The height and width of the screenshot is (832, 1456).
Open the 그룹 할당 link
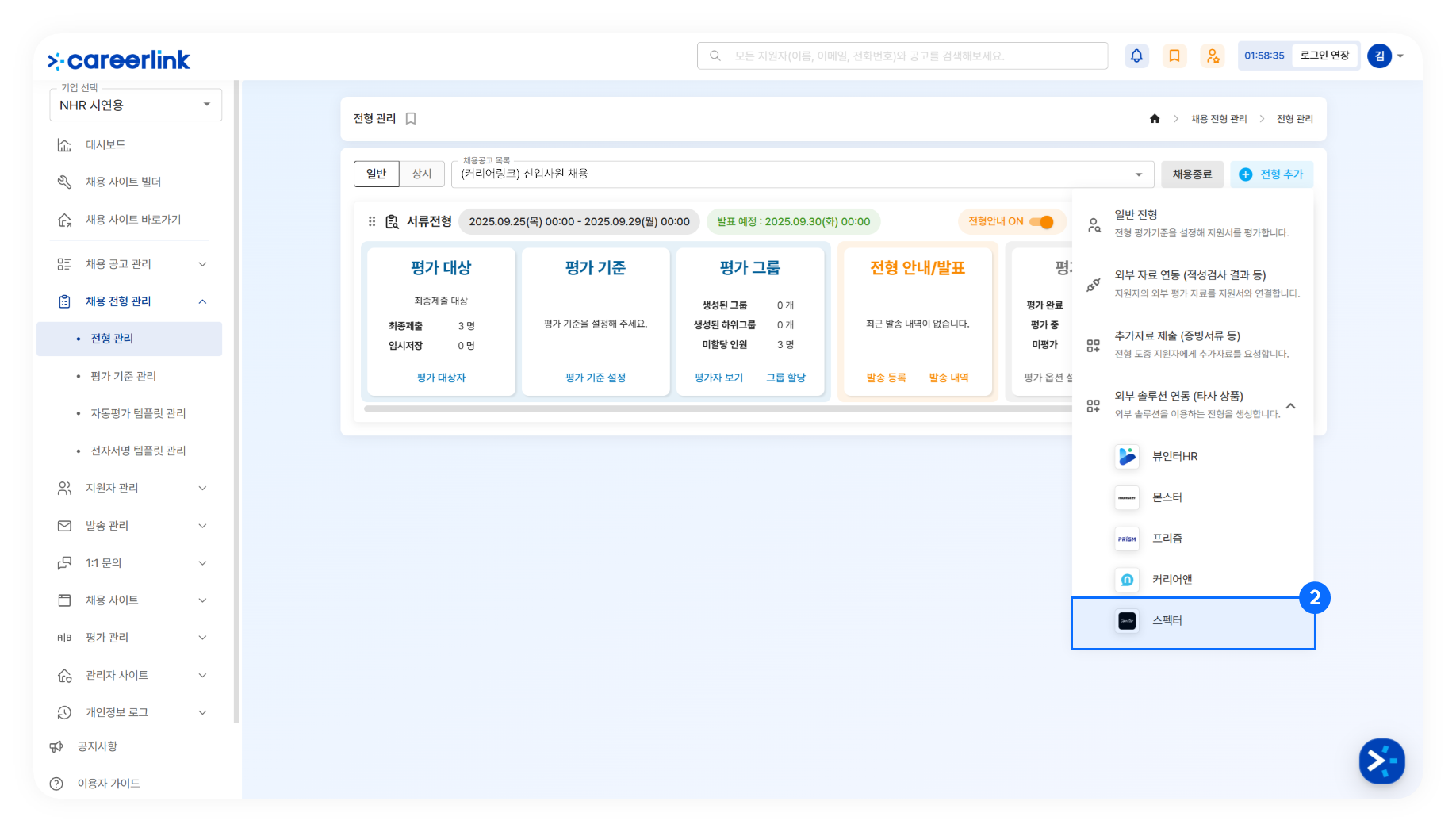(786, 378)
